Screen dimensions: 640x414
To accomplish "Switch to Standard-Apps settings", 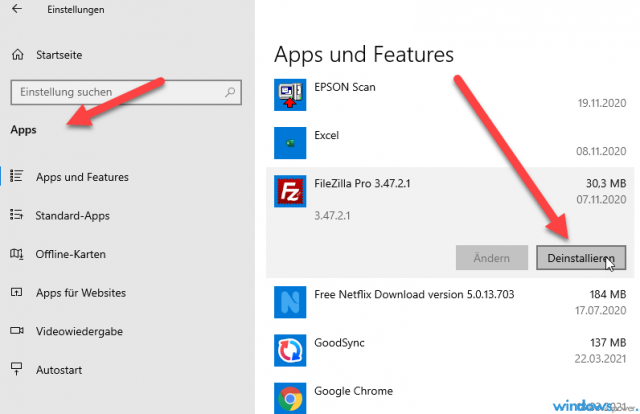I will [x=73, y=215].
